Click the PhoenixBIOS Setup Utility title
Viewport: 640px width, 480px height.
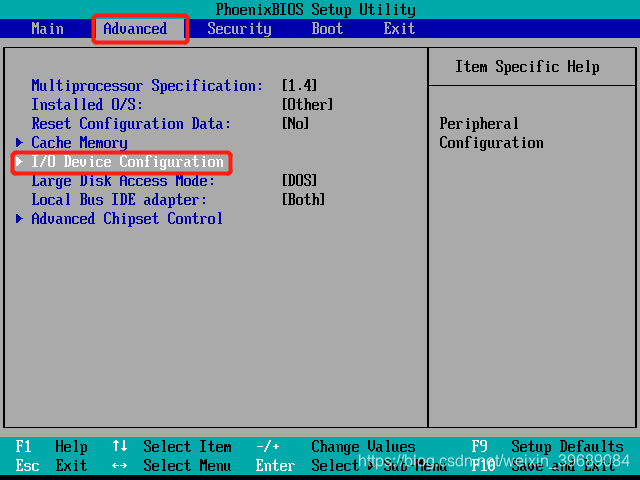point(316,9)
